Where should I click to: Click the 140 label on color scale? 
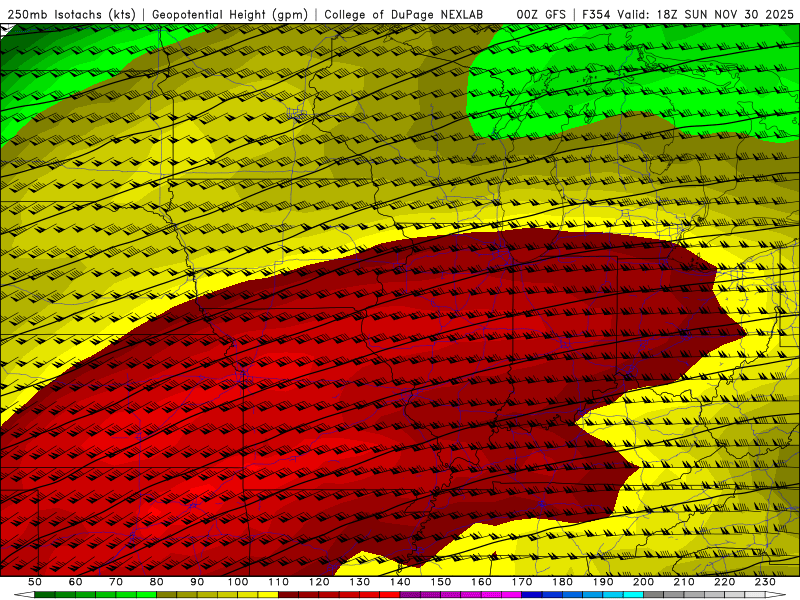pos(400,582)
